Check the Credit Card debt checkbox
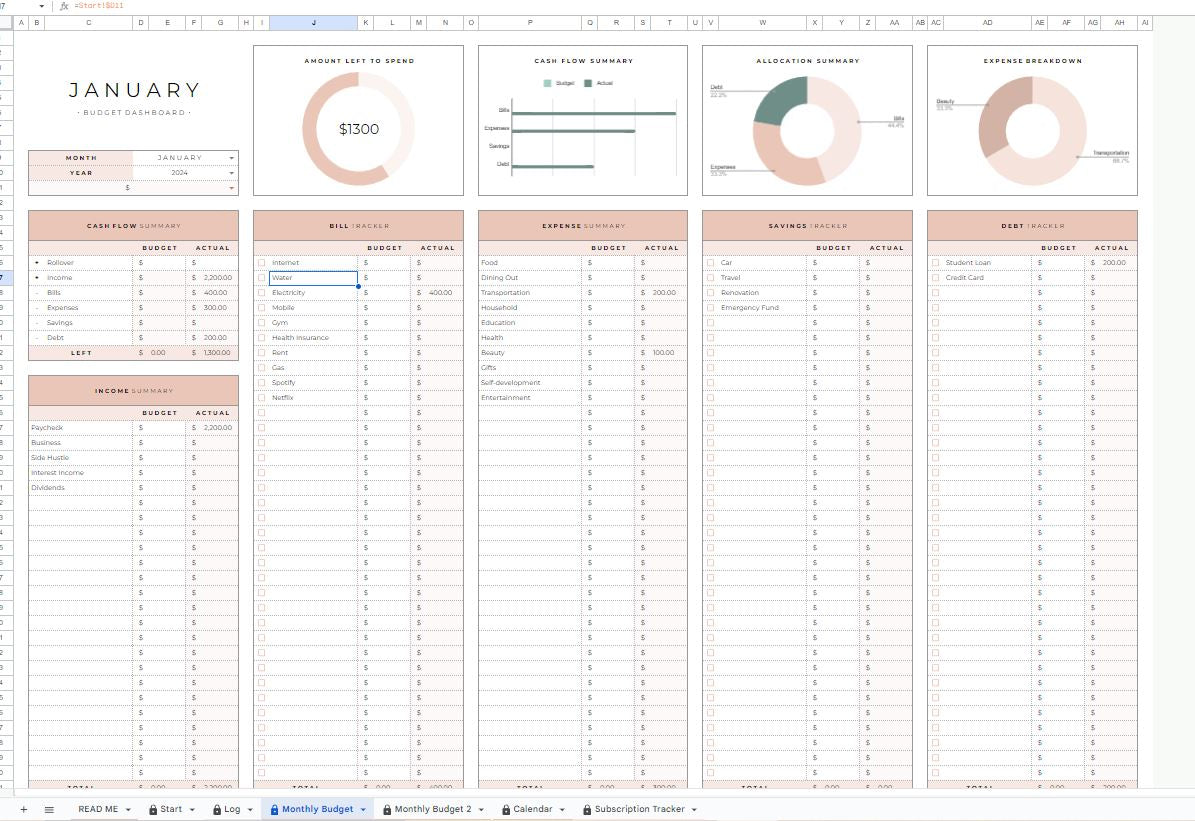The height and width of the screenshot is (821, 1195). (x=935, y=277)
